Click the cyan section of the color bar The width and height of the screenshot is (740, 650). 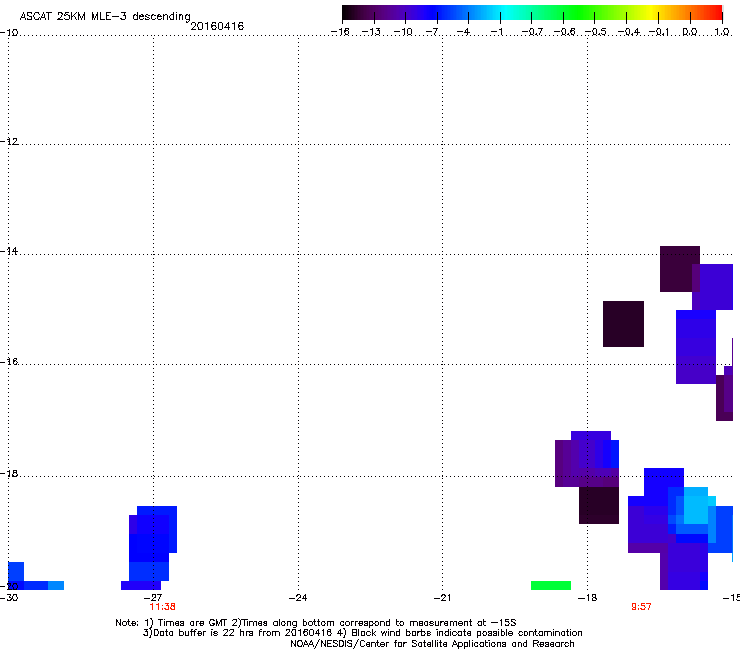(507, 13)
